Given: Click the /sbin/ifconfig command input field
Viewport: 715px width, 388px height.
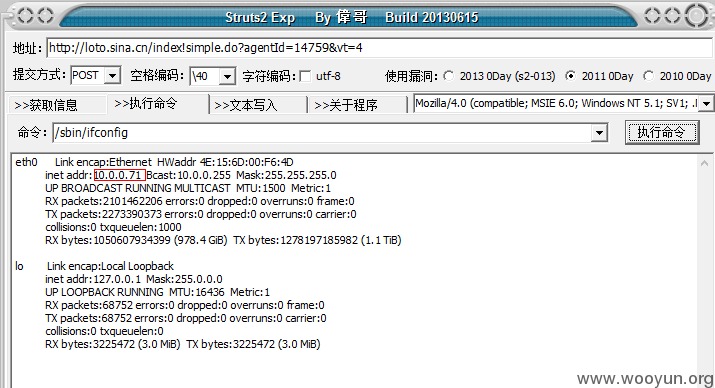Looking at the screenshot, I should pos(322,133).
